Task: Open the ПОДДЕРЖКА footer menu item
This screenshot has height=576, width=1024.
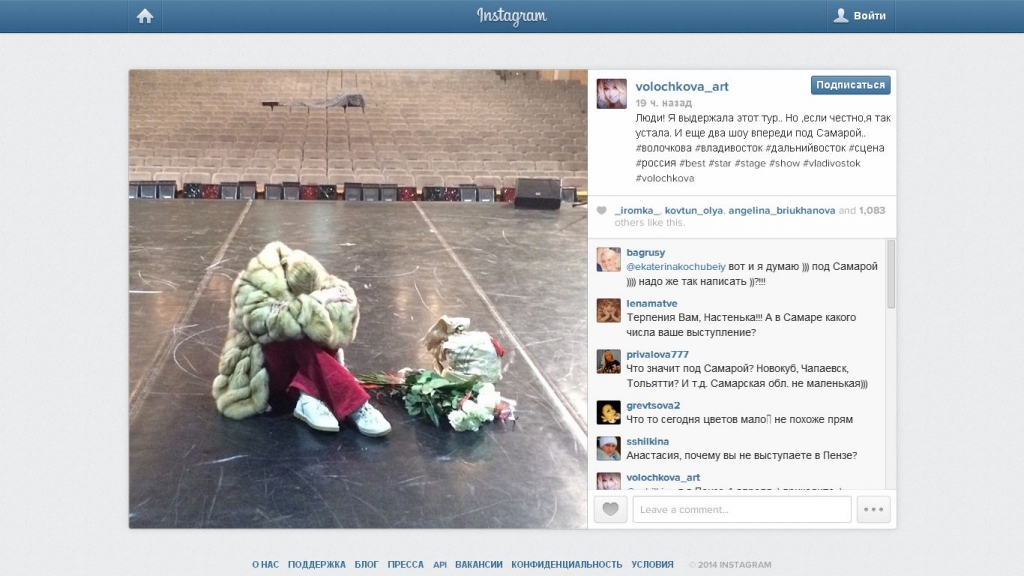Action: [317, 564]
